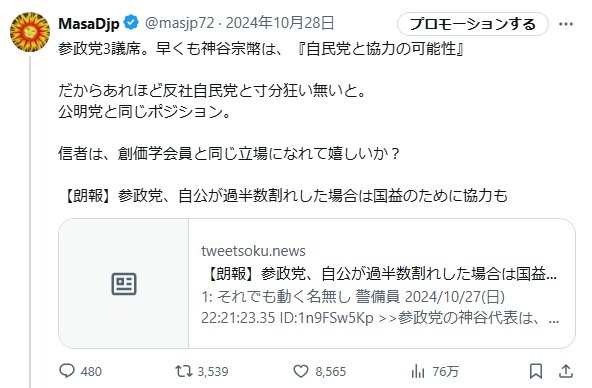
Task: Click the blue verified badge icon
Action: tap(131, 23)
